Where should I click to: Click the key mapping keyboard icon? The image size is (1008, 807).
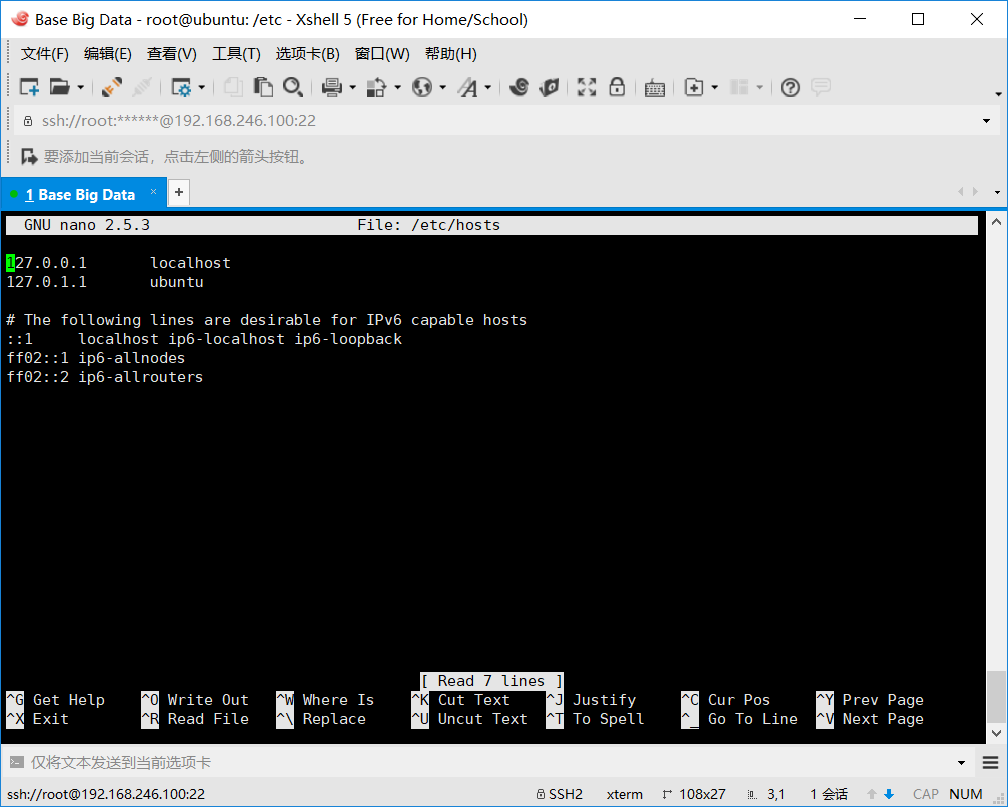tap(654, 87)
